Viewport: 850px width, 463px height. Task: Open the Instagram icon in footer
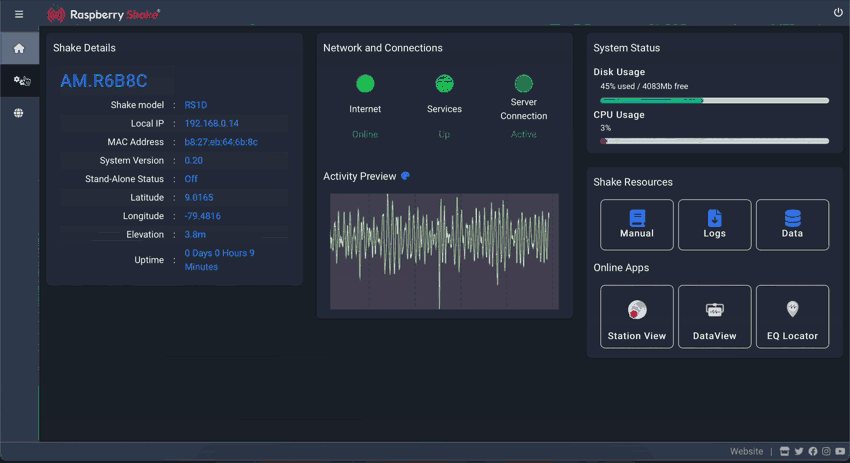(x=826, y=451)
